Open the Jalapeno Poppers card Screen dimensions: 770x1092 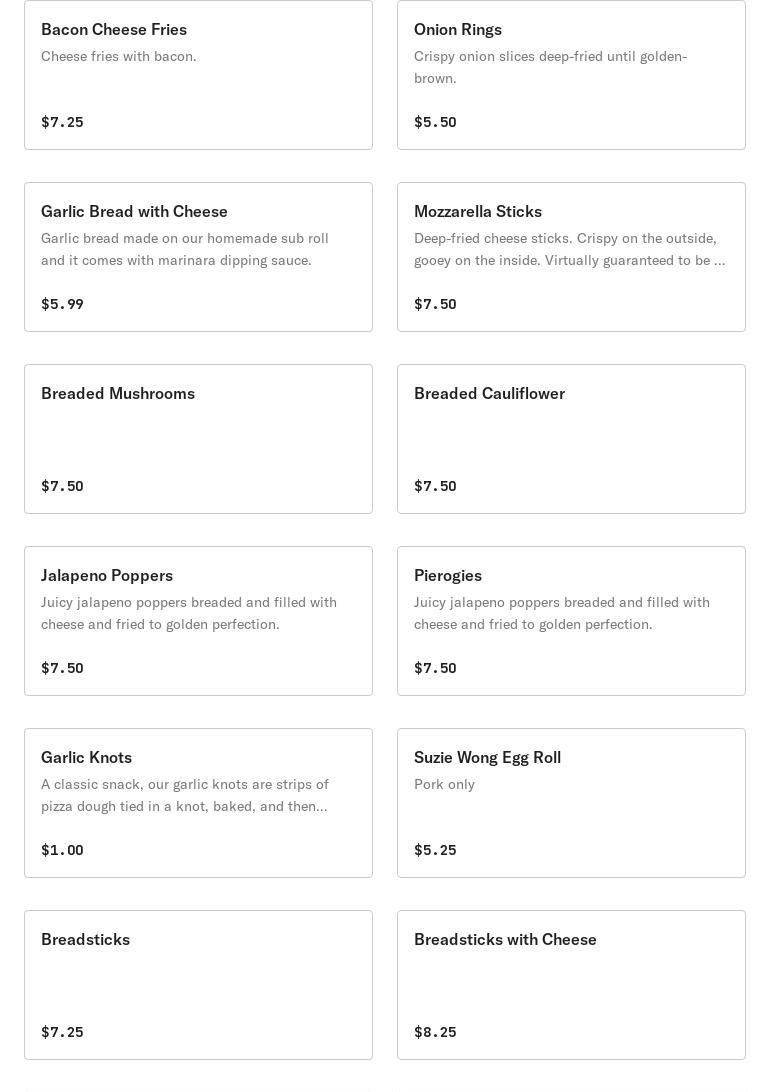coord(198,621)
